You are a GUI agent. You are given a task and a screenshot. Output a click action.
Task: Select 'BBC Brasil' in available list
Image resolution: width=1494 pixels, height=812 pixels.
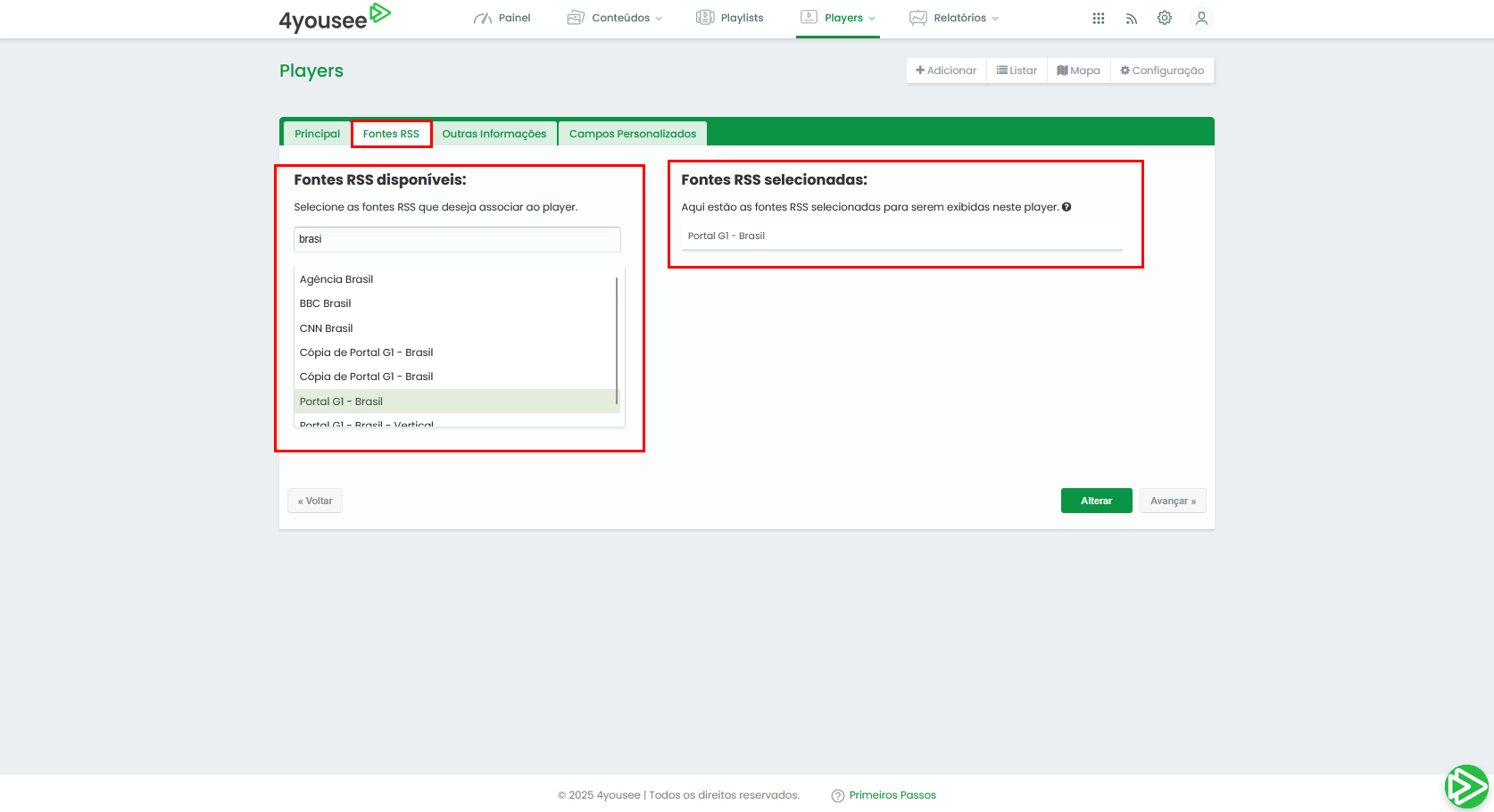coord(455,303)
